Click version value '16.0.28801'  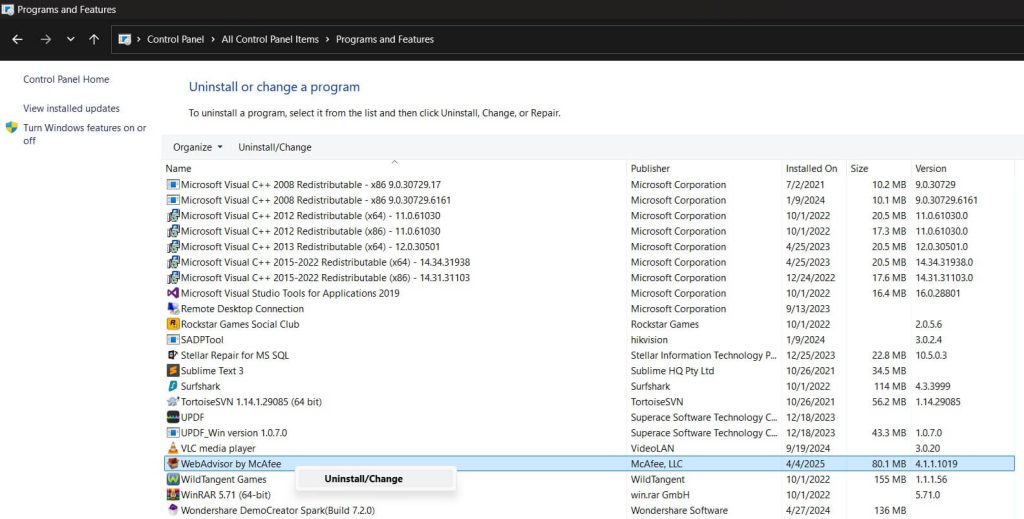(x=938, y=293)
